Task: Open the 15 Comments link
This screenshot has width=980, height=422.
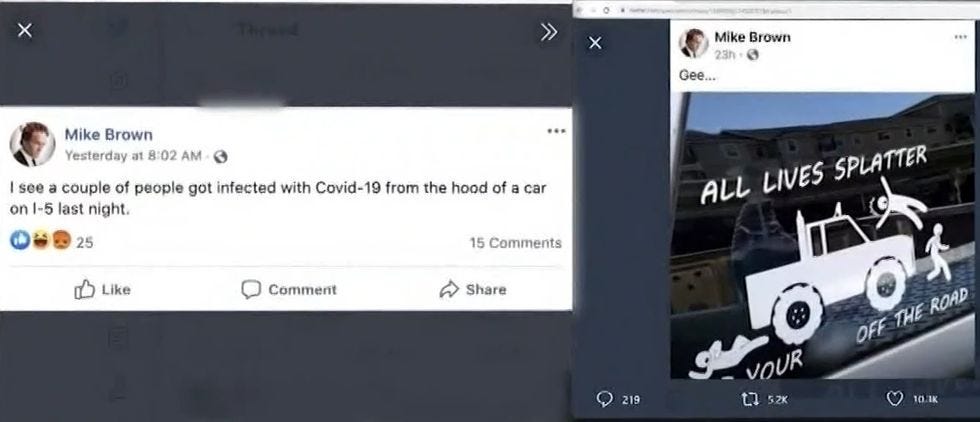Action: pyautogui.click(x=515, y=243)
